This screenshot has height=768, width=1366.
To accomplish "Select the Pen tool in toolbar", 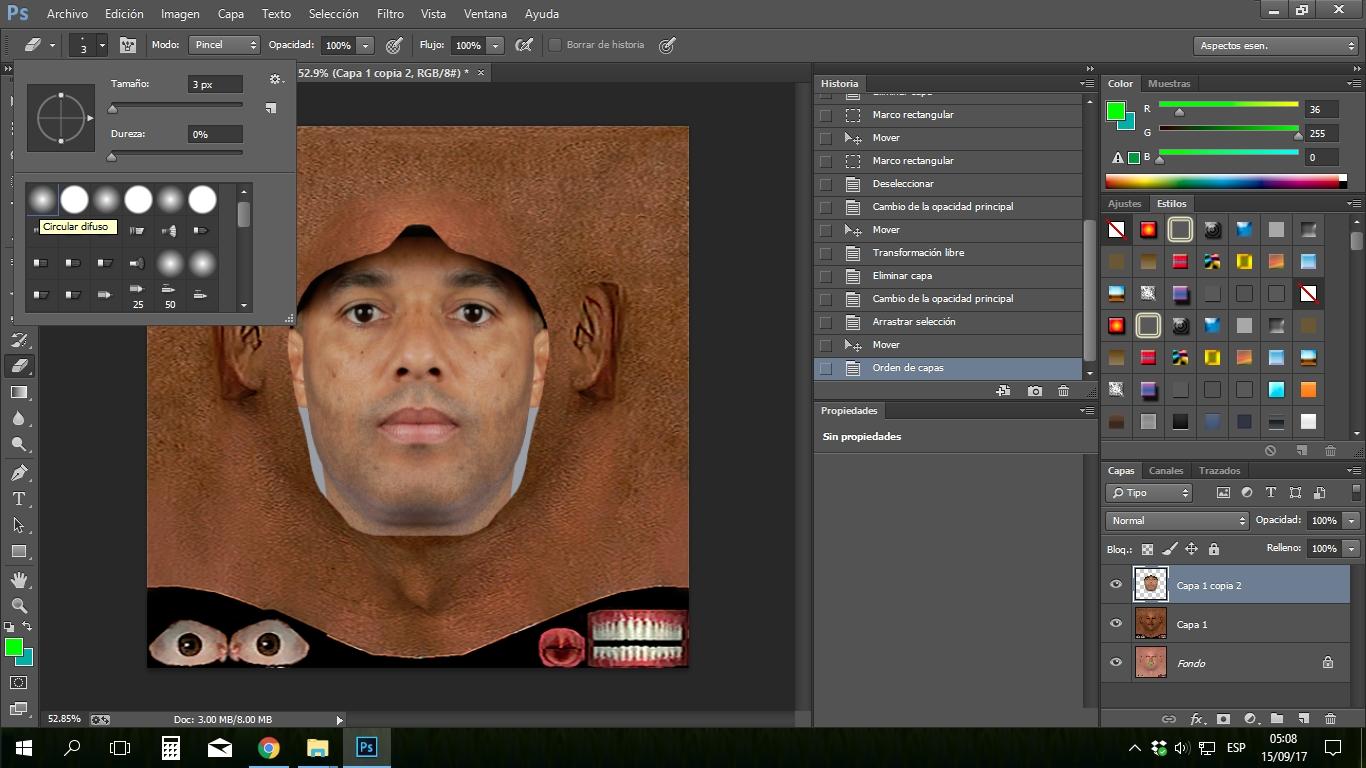I will [x=19, y=472].
